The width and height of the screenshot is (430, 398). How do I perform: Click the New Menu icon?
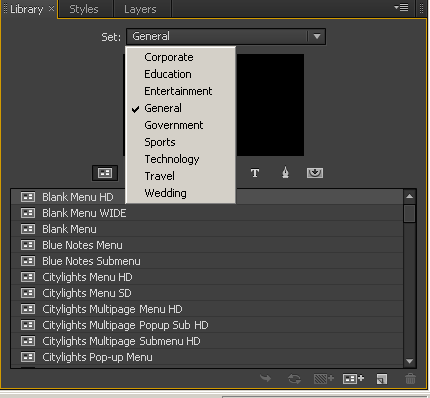353,379
